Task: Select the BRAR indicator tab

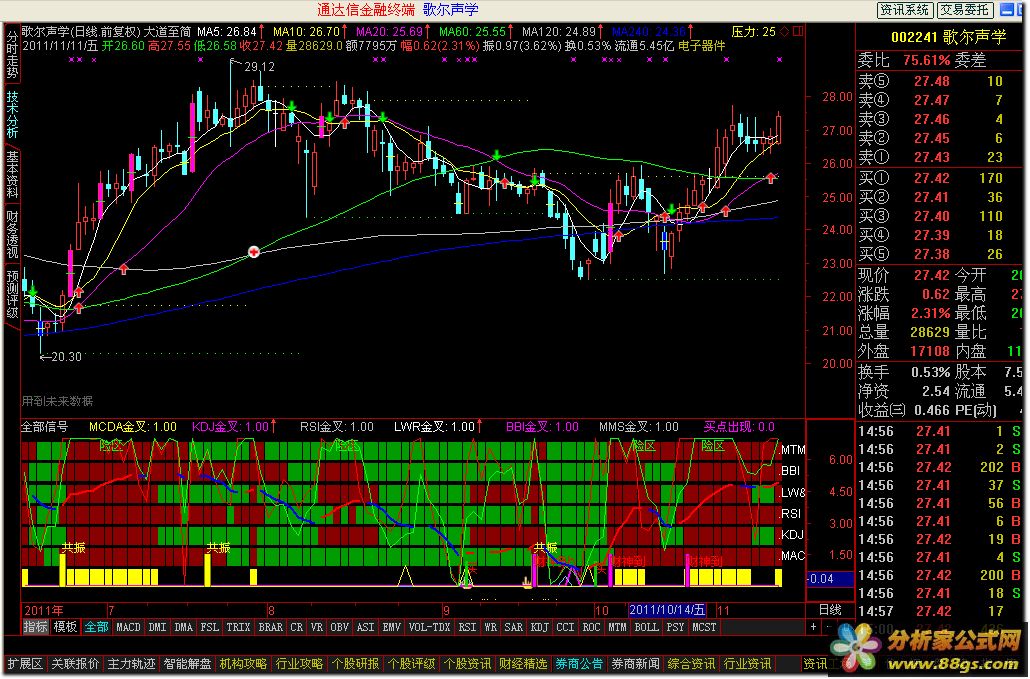Action: [x=271, y=627]
